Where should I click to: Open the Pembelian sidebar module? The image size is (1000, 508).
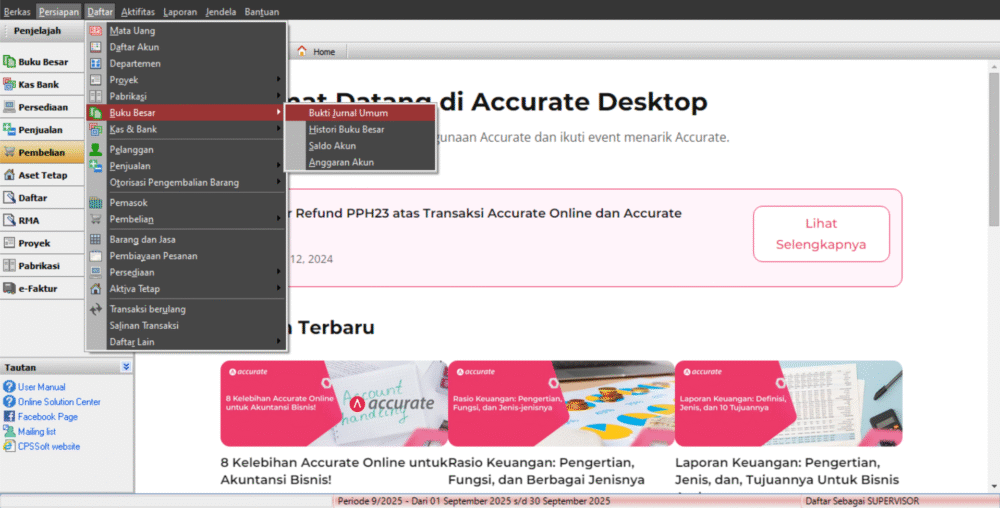tap(42, 152)
